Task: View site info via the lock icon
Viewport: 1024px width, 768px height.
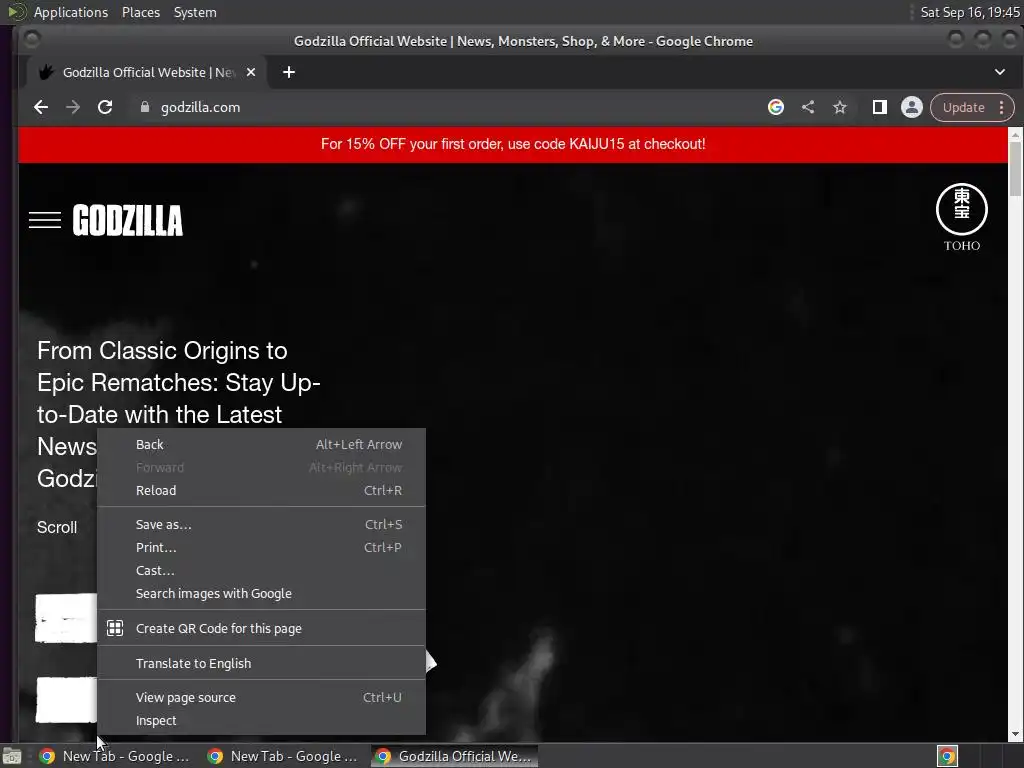Action: click(x=145, y=107)
